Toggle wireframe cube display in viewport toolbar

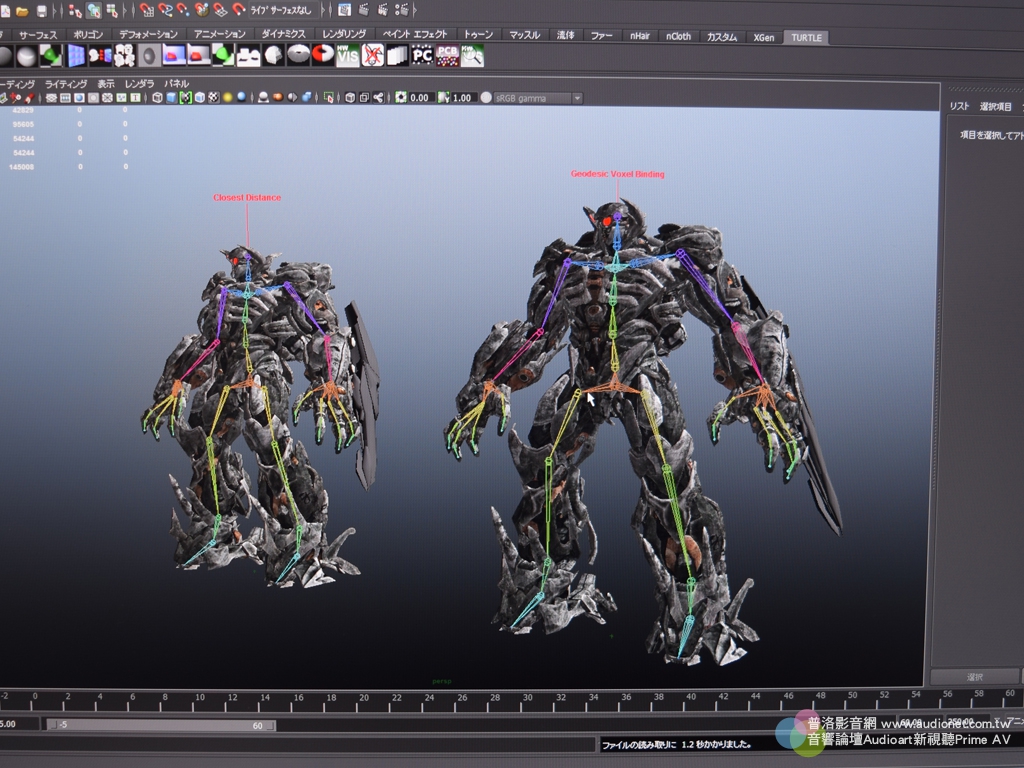coord(157,98)
